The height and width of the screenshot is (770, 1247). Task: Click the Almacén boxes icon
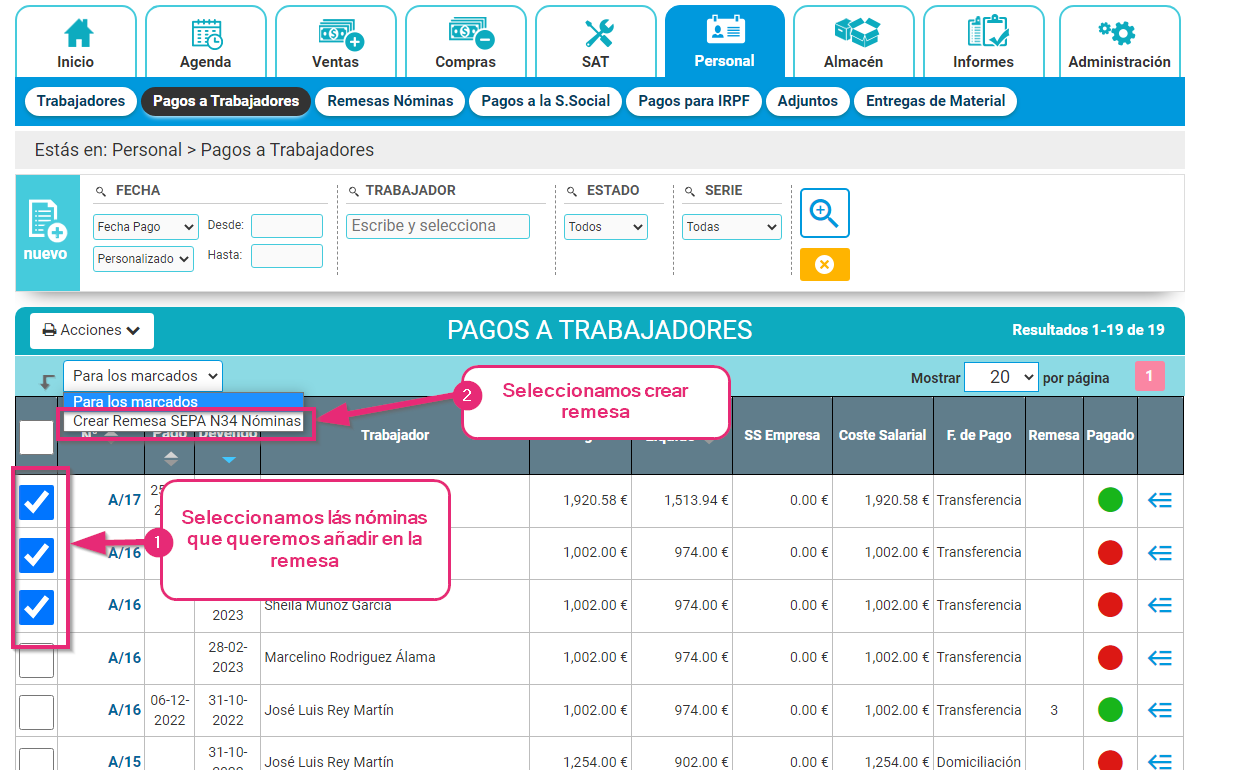click(x=853, y=34)
